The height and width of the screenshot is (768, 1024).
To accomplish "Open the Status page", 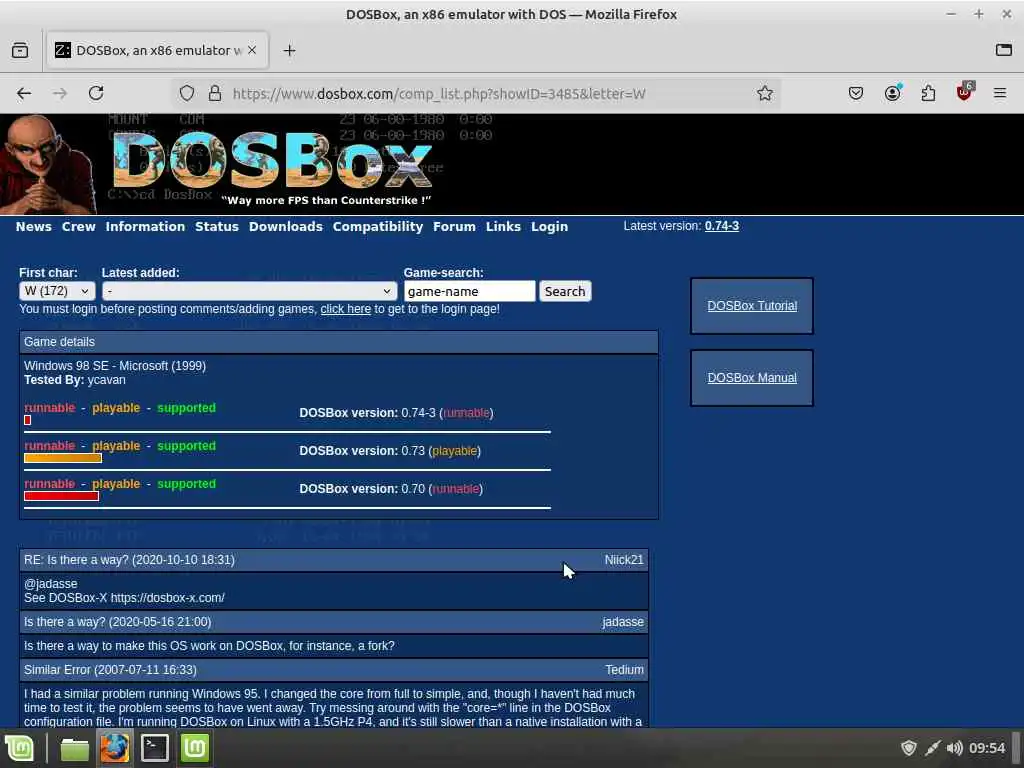I will pos(217,227).
